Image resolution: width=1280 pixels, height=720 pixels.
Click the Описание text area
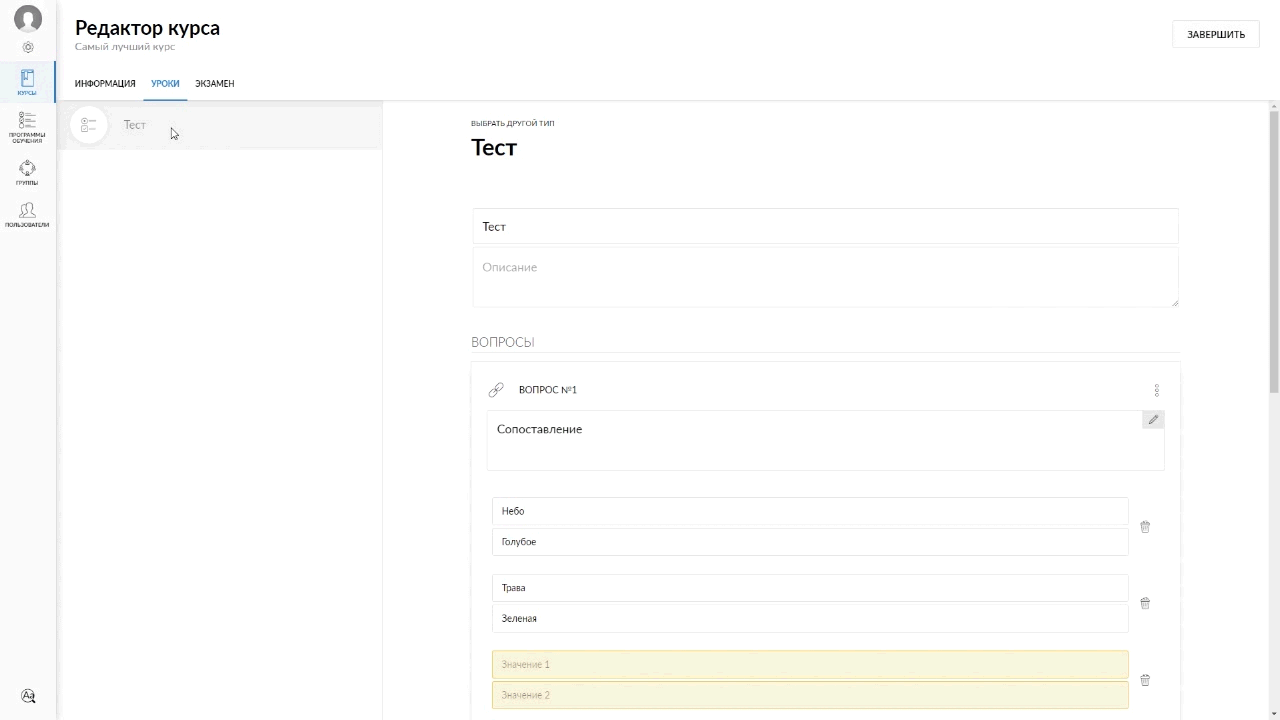(825, 277)
